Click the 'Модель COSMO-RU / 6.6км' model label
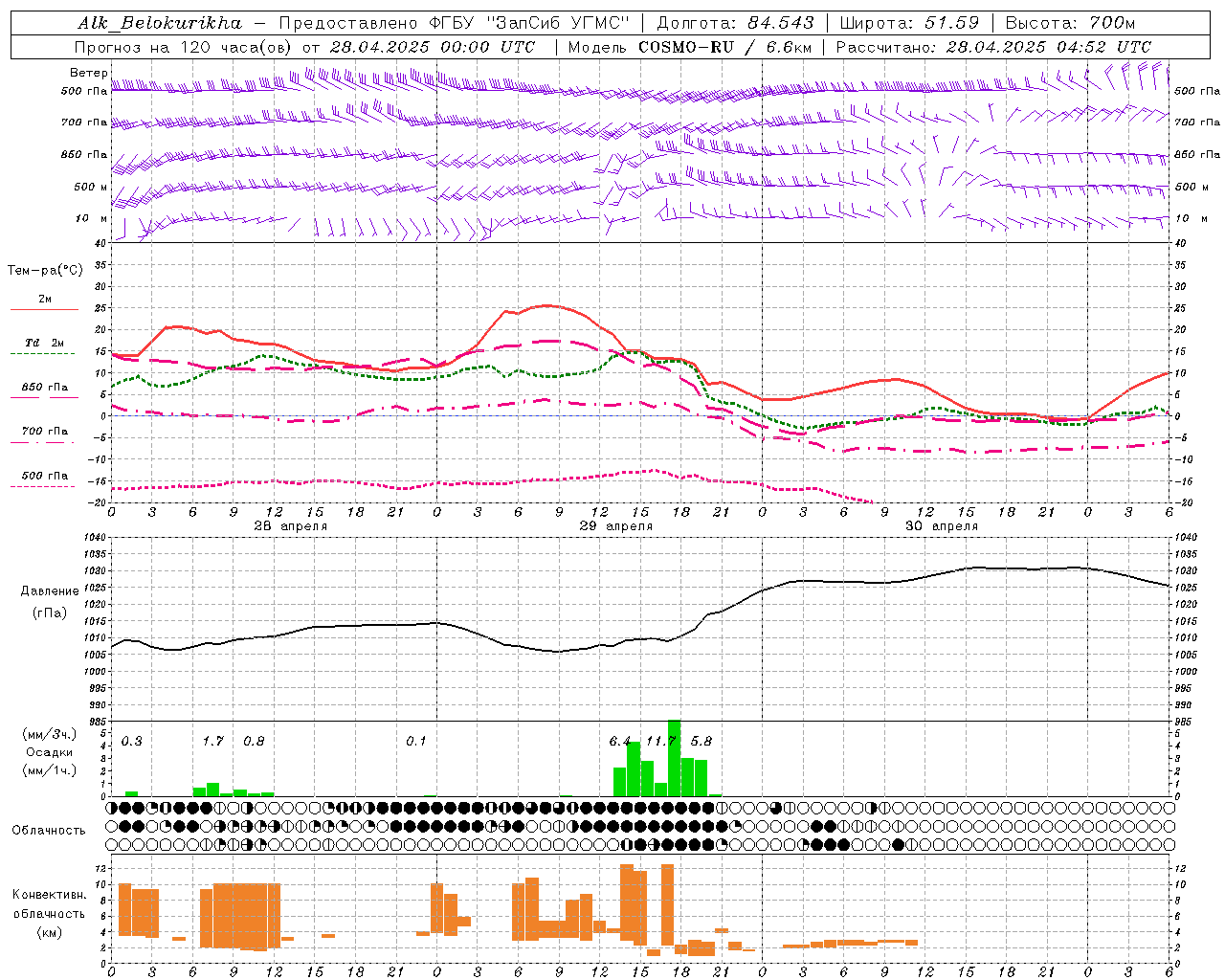 (690, 47)
